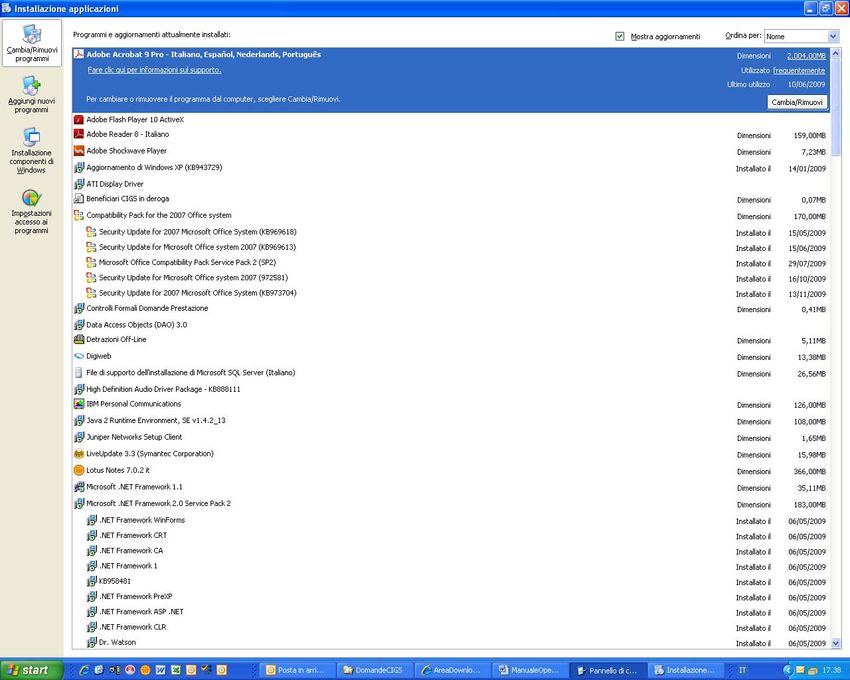Select IBM Personal Communications in list

[133, 404]
